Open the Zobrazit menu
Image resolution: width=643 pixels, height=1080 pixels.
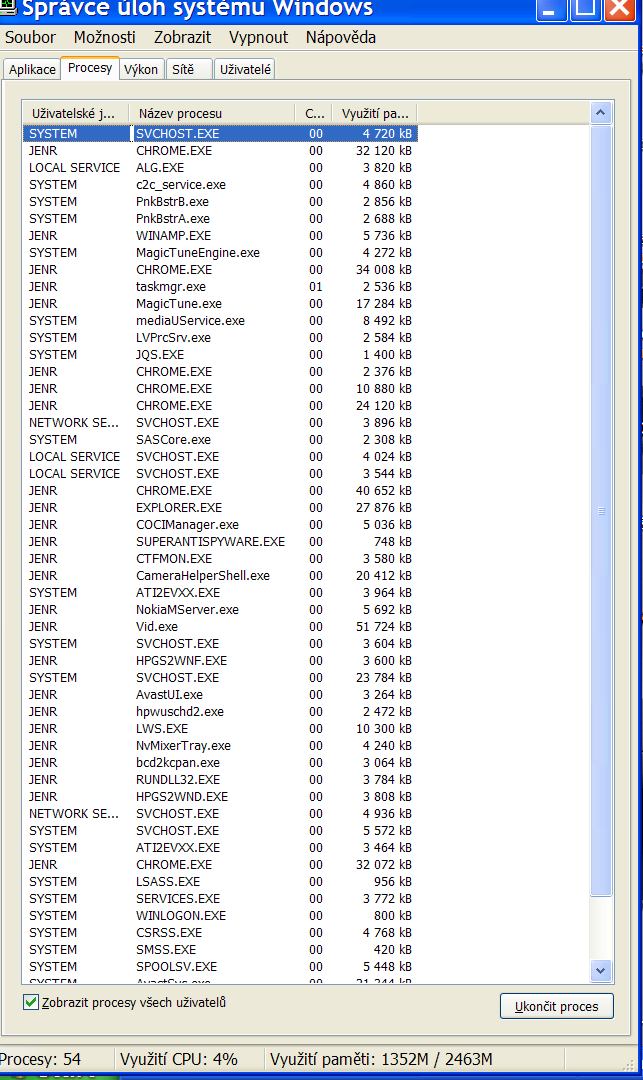pyautogui.click(x=182, y=37)
